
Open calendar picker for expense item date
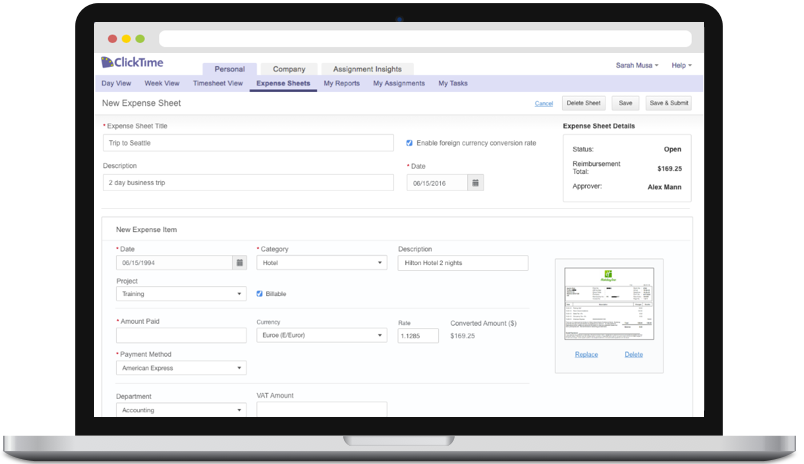click(x=240, y=263)
